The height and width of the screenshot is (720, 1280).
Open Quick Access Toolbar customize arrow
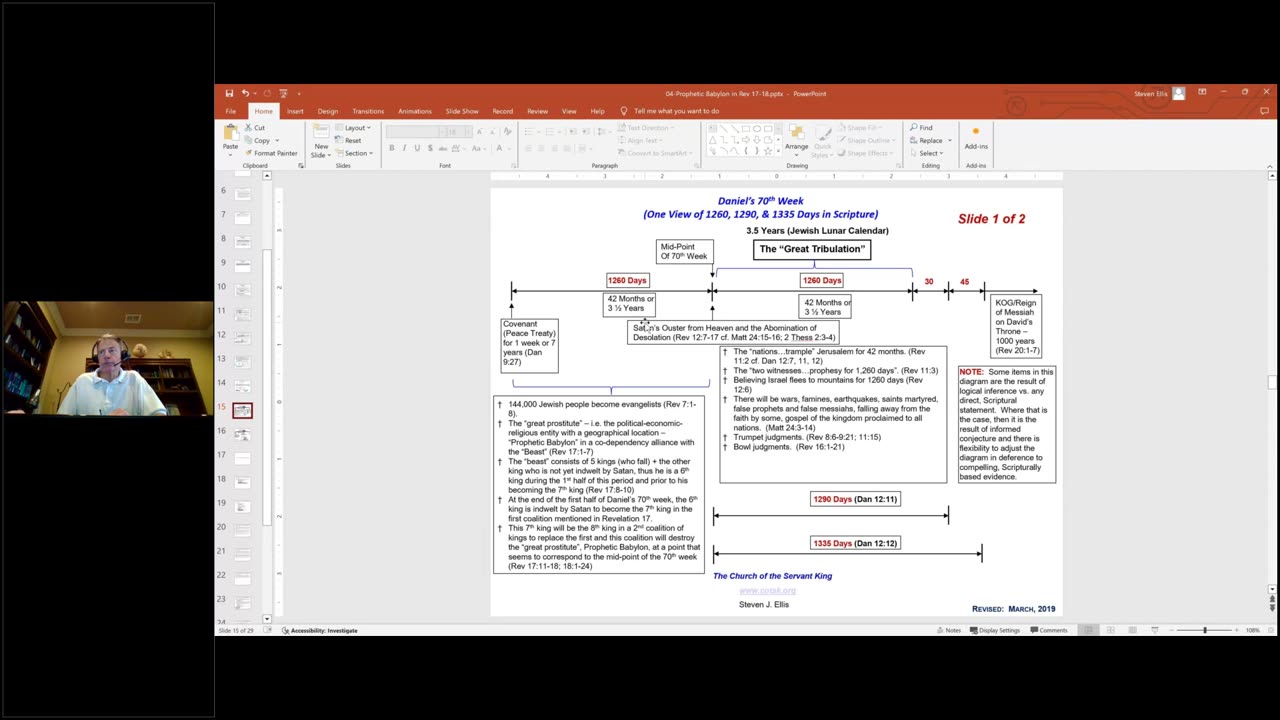click(299, 94)
